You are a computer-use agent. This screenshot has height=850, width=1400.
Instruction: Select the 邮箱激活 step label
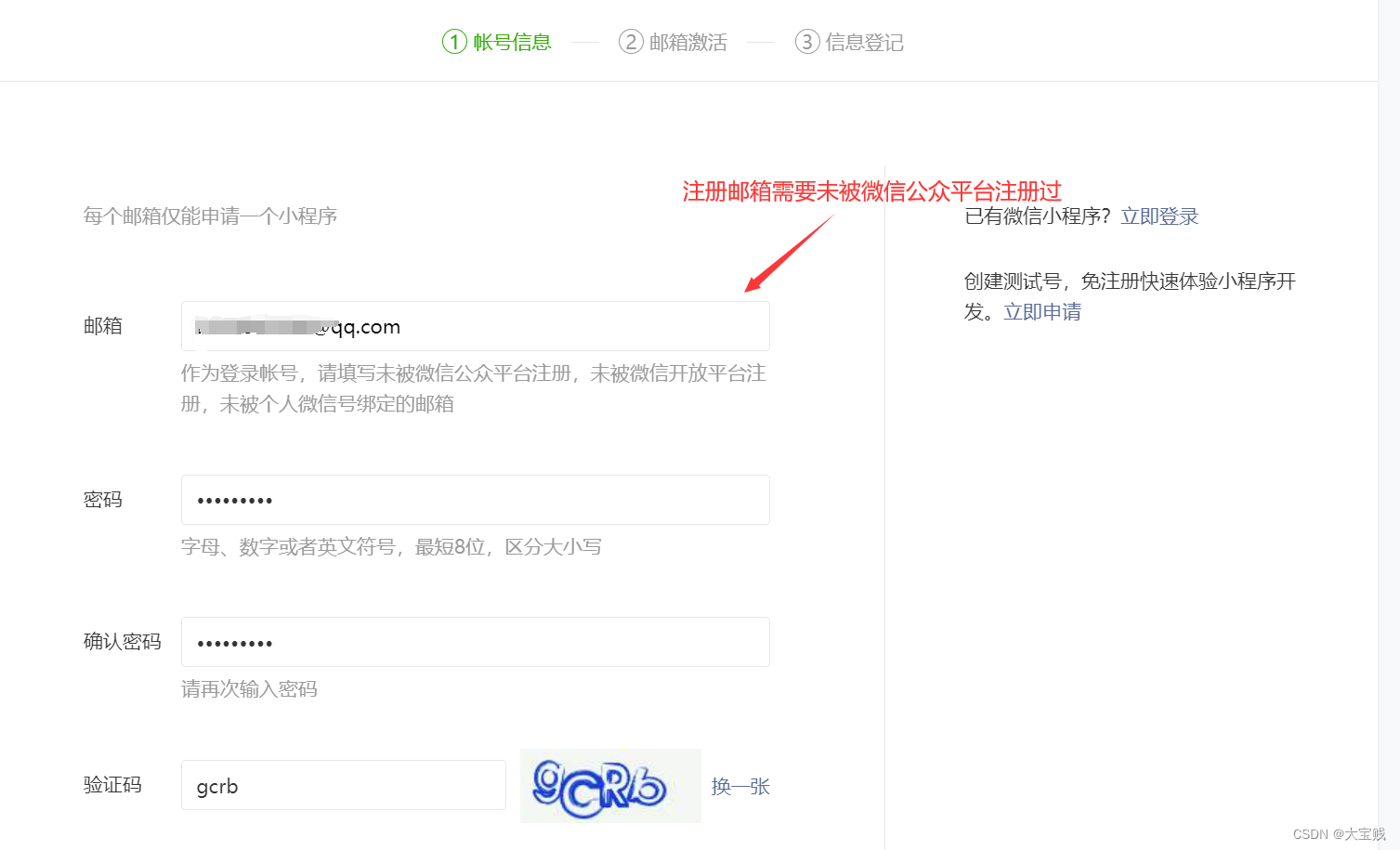pyautogui.click(x=687, y=42)
